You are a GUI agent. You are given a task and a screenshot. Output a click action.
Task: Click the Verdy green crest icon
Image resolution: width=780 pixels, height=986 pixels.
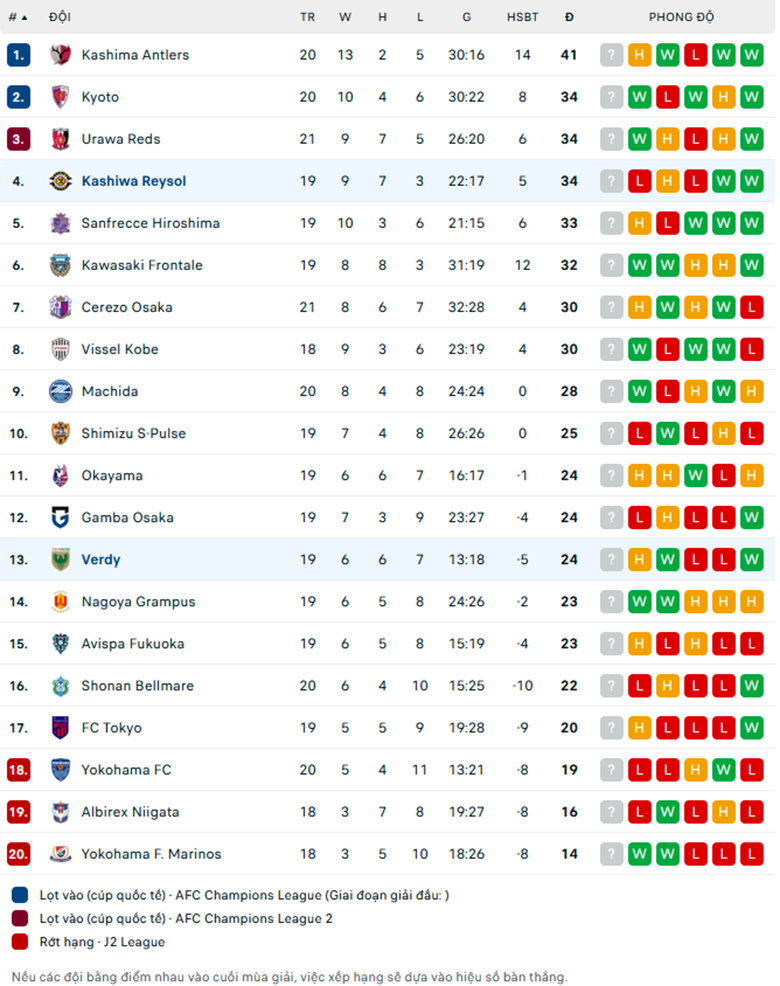point(60,560)
